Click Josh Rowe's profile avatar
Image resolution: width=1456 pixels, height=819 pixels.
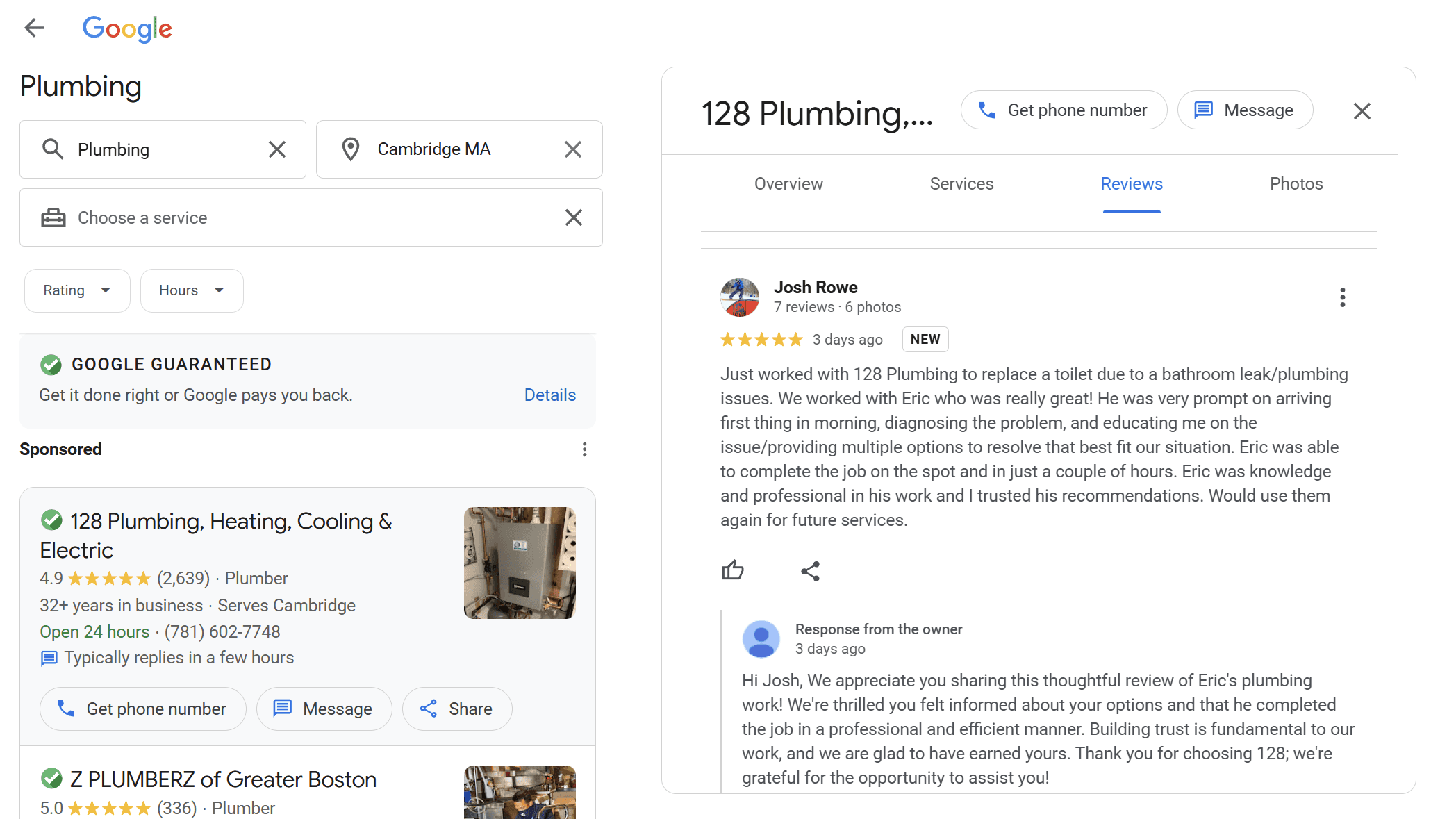pyautogui.click(x=740, y=297)
